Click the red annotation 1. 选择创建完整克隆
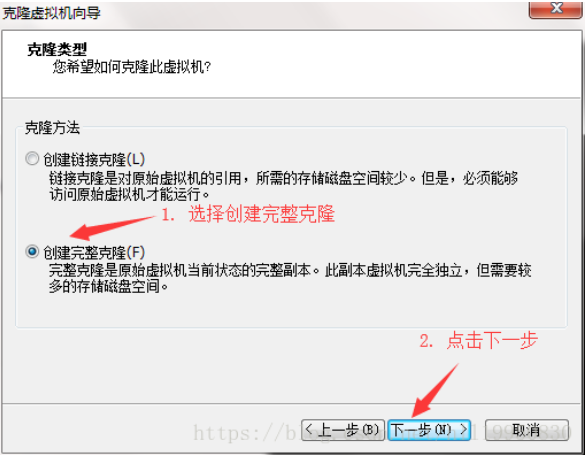The width and height of the screenshot is (585, 455). coord(248,214)
